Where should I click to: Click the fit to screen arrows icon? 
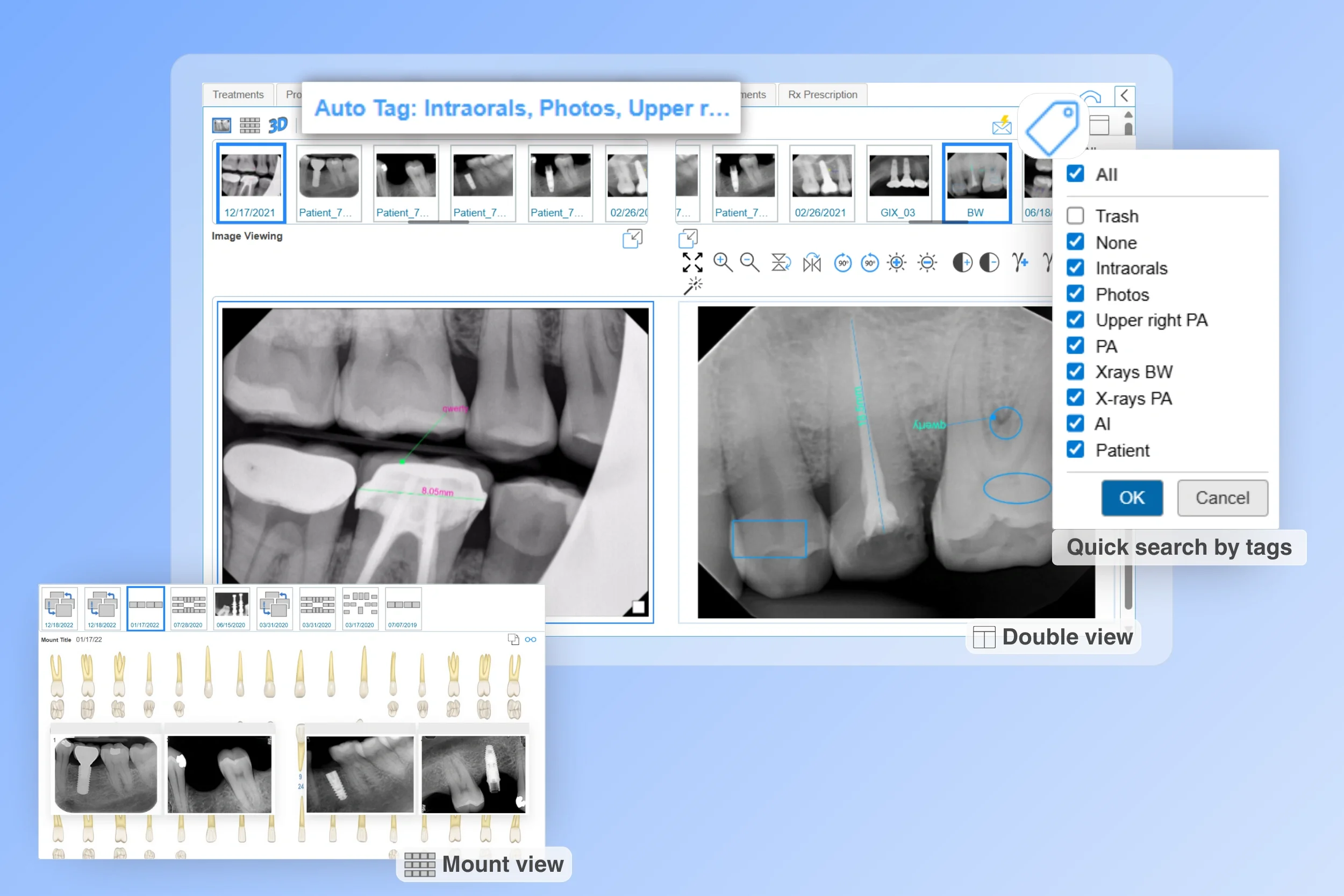[692, 262]
